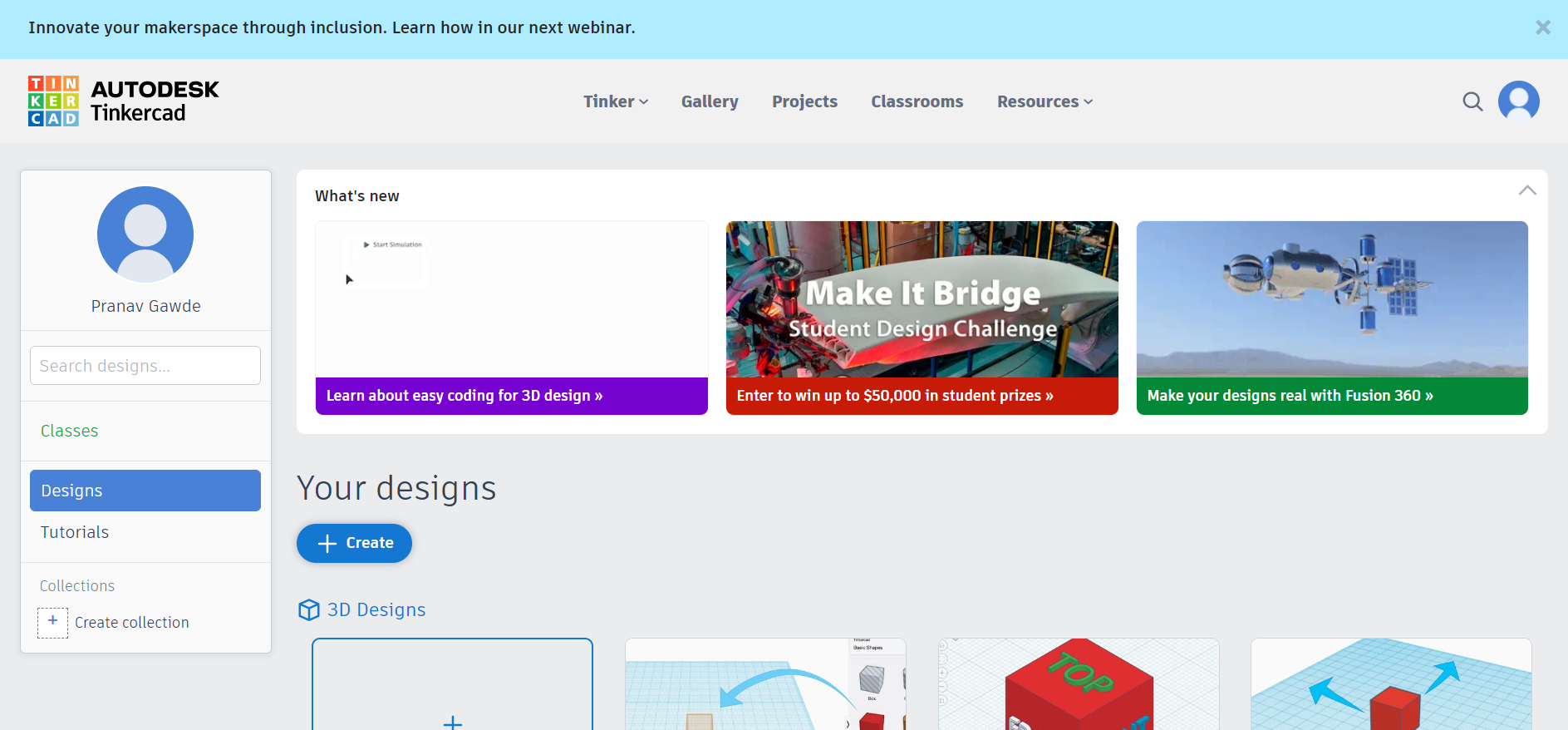Viewport: 1568px width, 730px height.
Task: Open the Gallery page
Action: (x=710, y=101)
